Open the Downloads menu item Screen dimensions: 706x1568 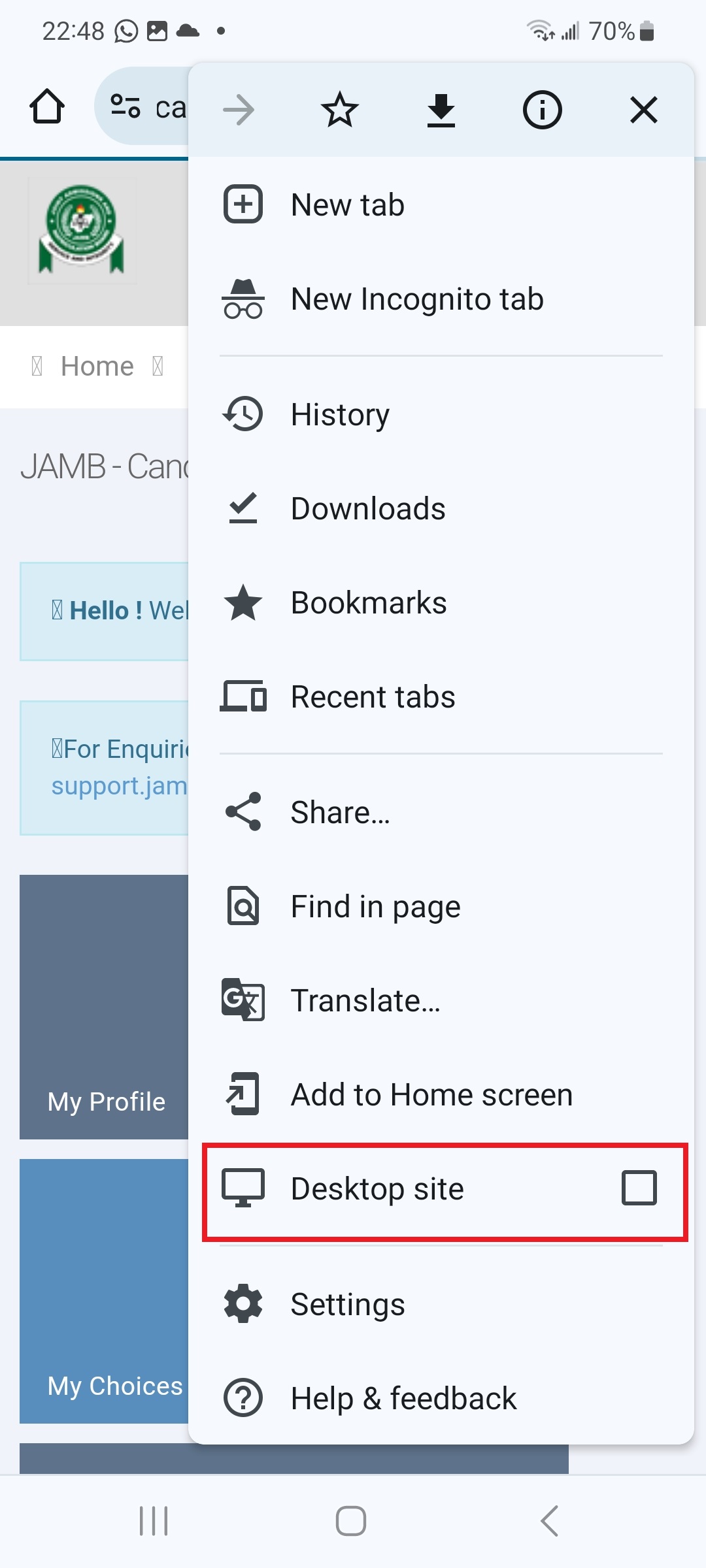(x=441, y=508)
